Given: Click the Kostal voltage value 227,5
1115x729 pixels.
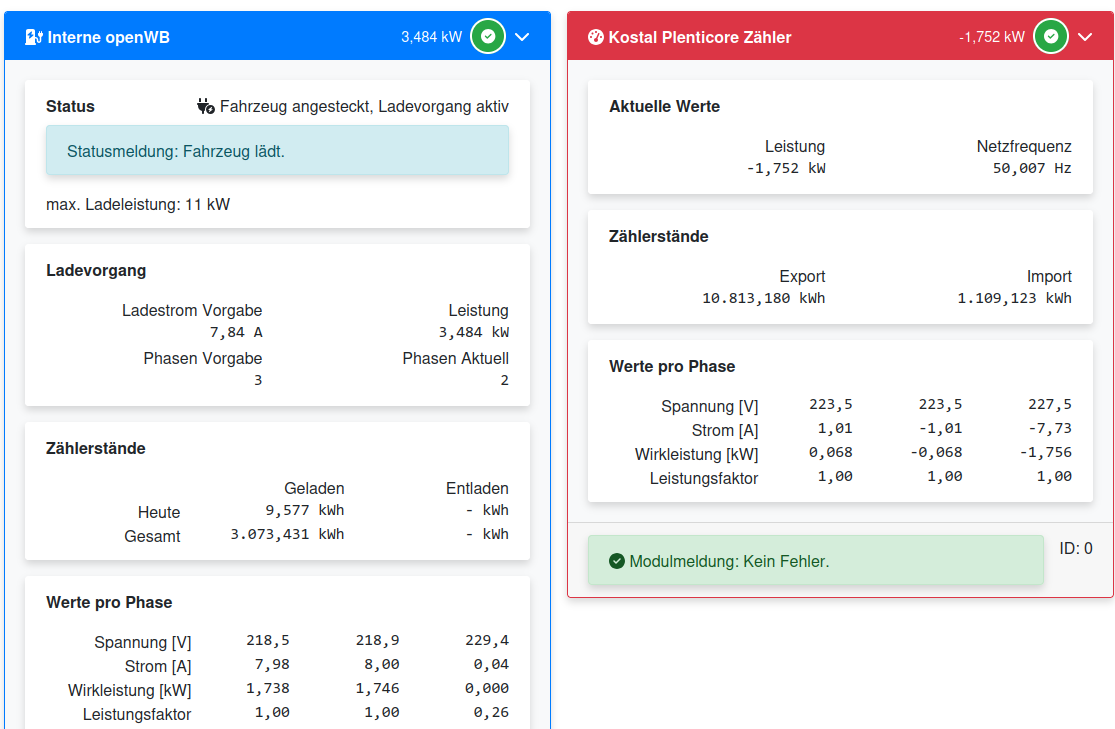Looking at the screenshot, I should (x=1050, y=405).
